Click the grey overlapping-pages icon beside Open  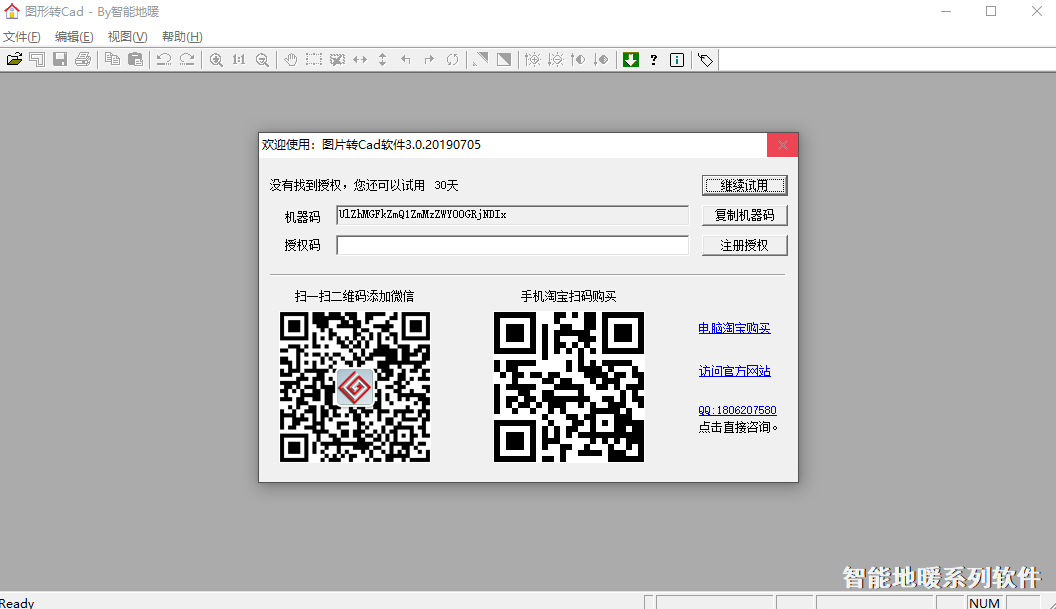tap(37, 59)
